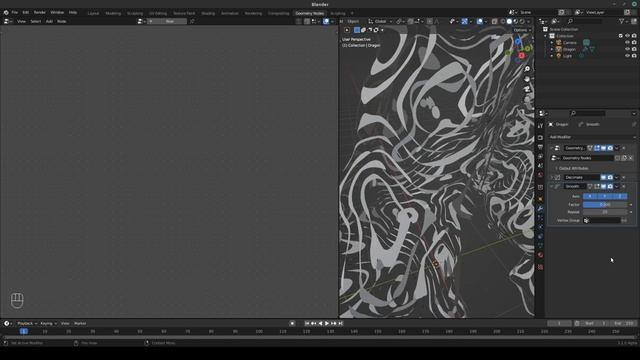The height and width of the screenshot is (360, 640).
Task: Select wireframe viewport shading mode
Action: pos(502,21)
